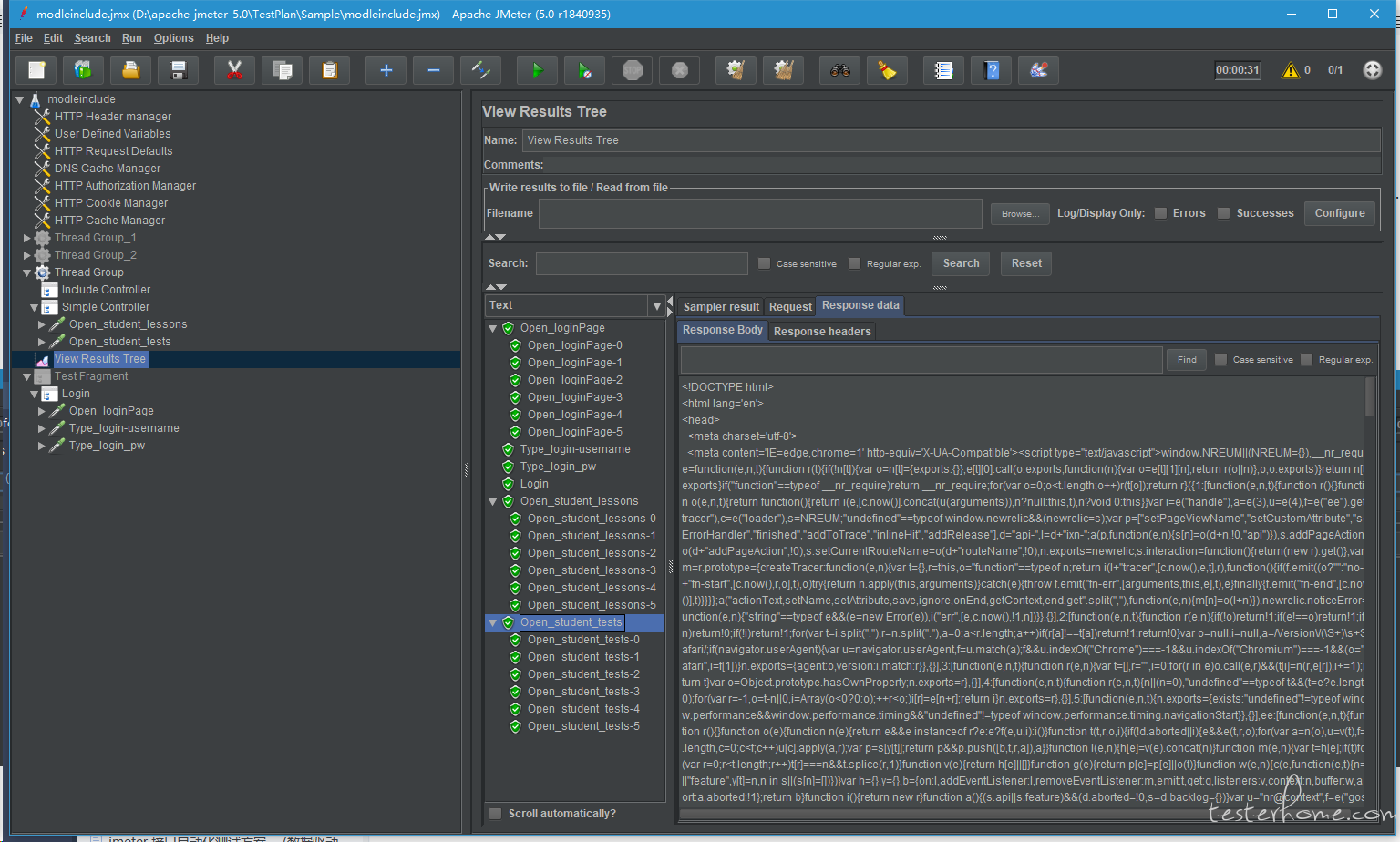
Task: Expand Thread Group_1 node
Action: pyautogui.click(x=26, y=238)
